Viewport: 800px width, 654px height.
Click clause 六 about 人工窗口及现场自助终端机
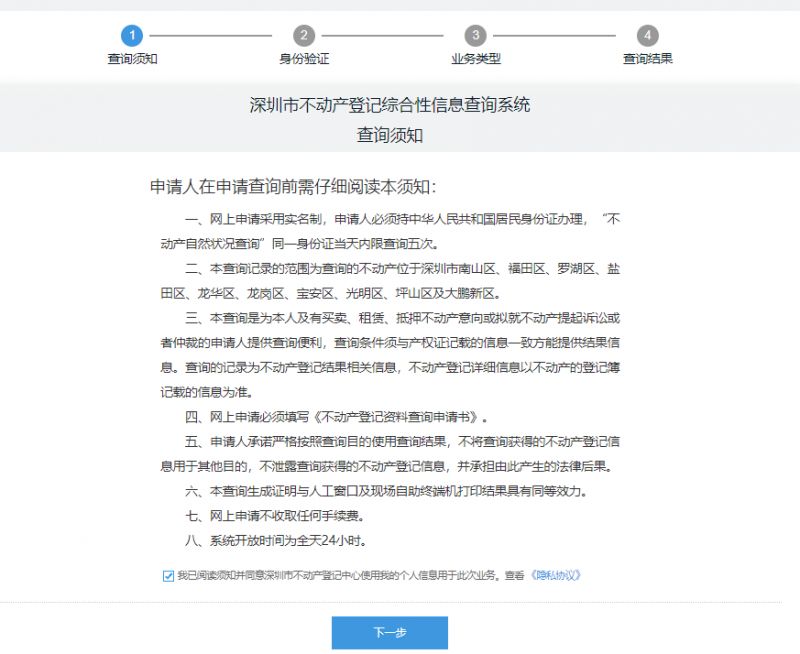386,491
